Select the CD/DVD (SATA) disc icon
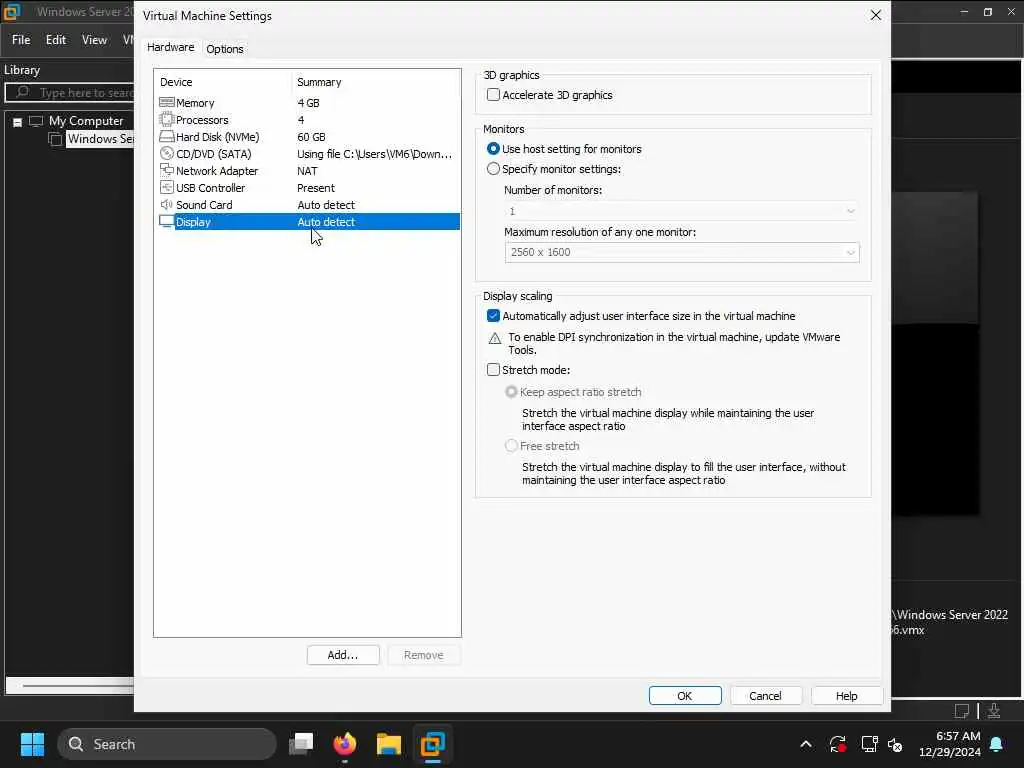 click(167, 153)
